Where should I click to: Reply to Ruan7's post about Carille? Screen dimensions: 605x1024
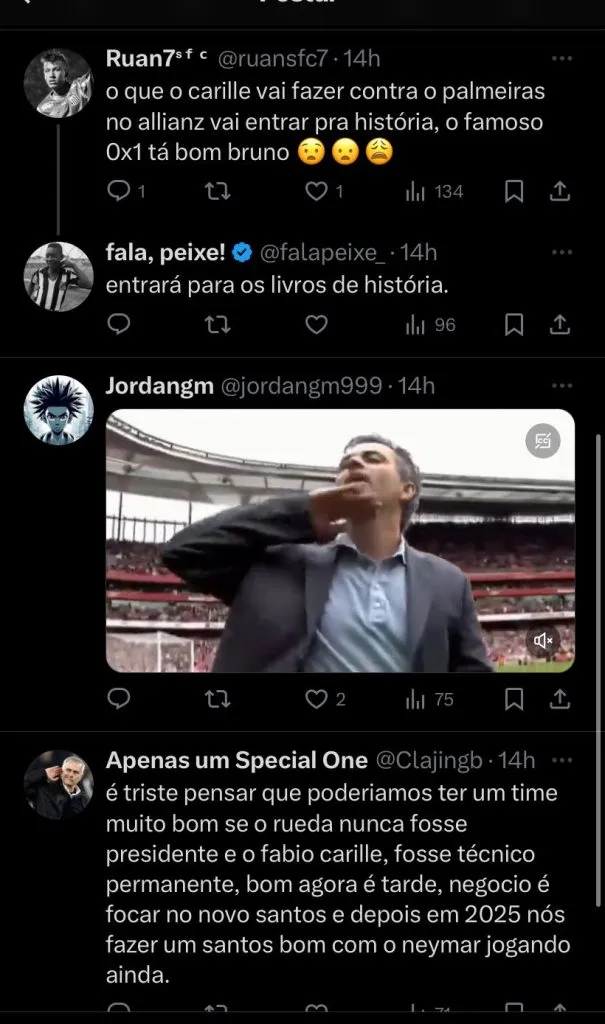pyautogui.click(x=119, y=190)
